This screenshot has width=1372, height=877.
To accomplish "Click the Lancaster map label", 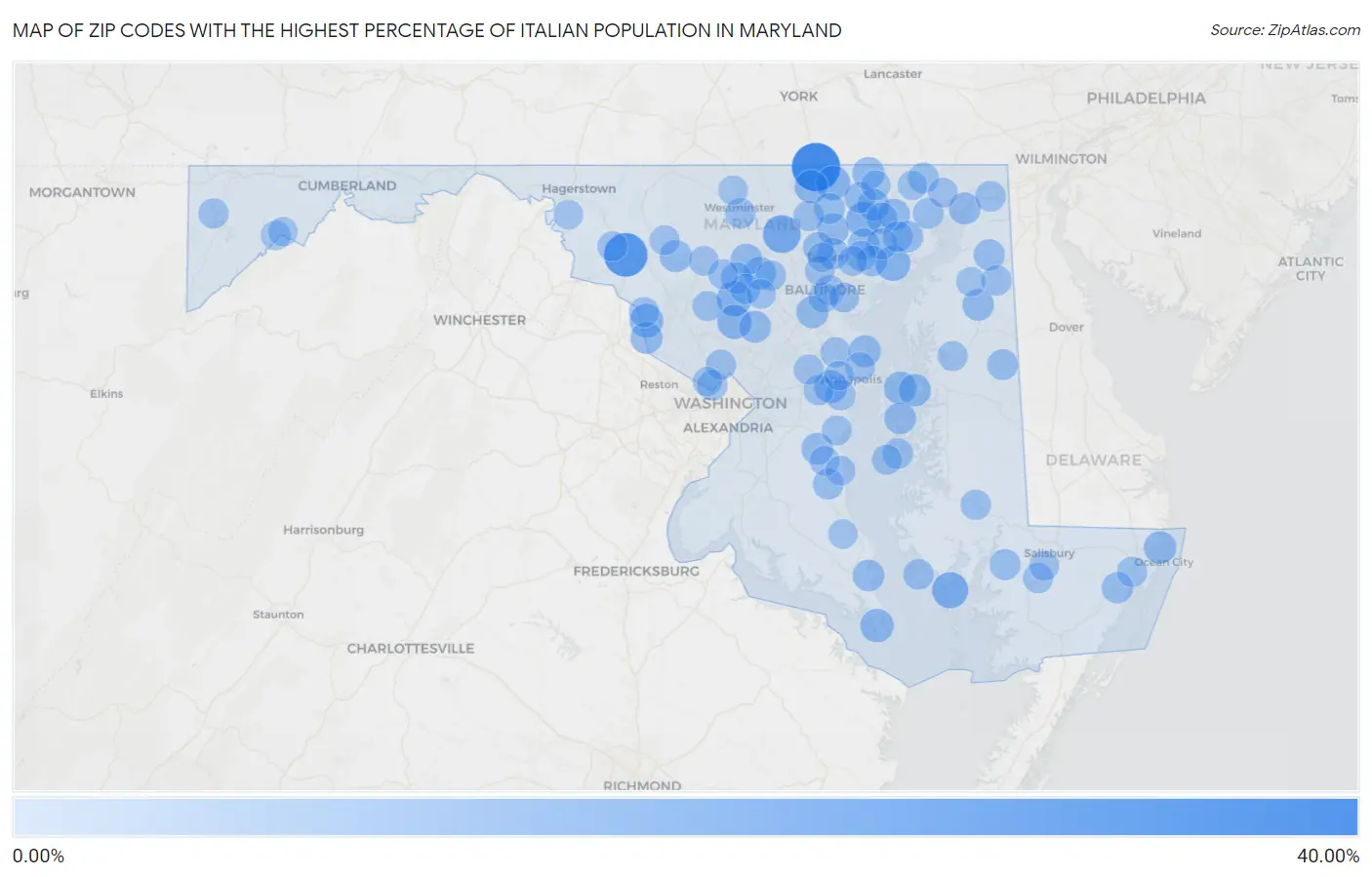I will (x=892, y=74).
